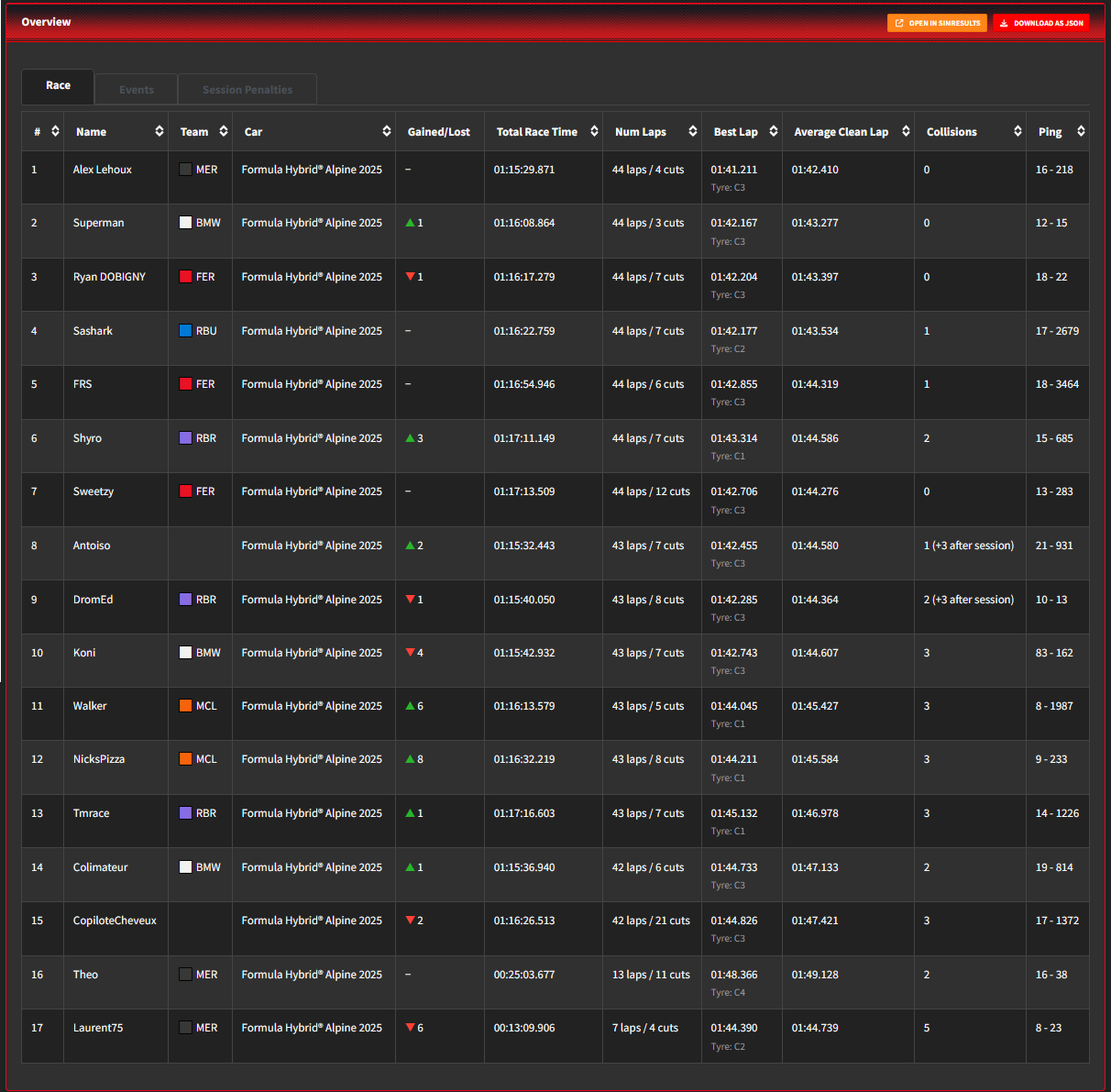Click Shyro's purple RBR team swatch
The width and height of the screenshot is (1111, 1092).
click(185, 438)
